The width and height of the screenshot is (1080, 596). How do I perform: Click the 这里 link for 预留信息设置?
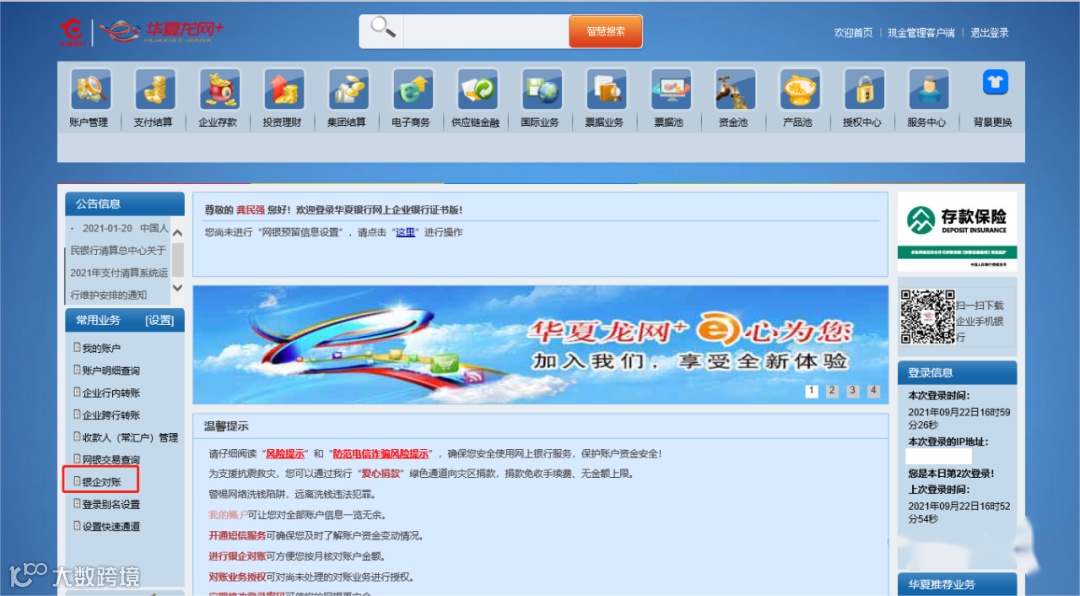405,232
